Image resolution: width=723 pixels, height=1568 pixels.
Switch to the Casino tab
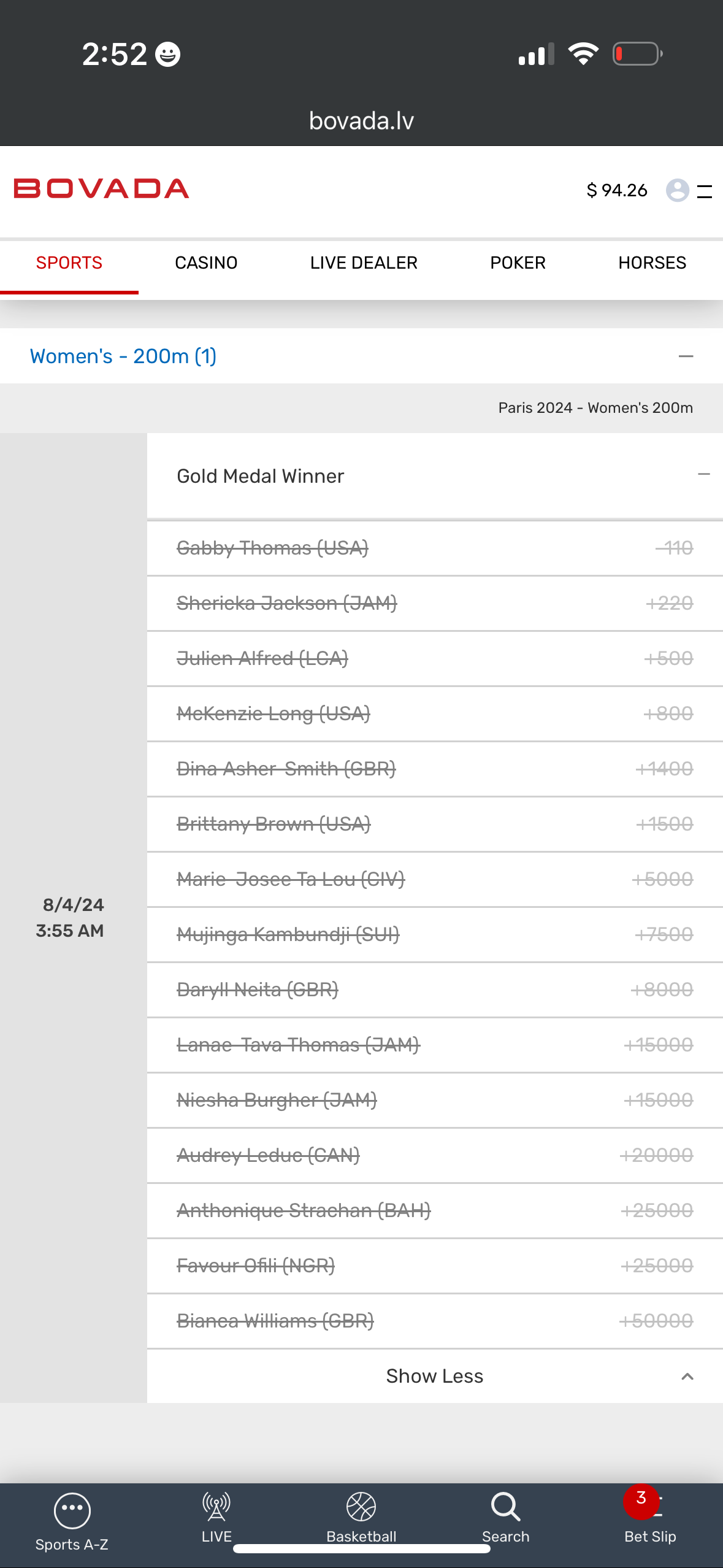206,263
